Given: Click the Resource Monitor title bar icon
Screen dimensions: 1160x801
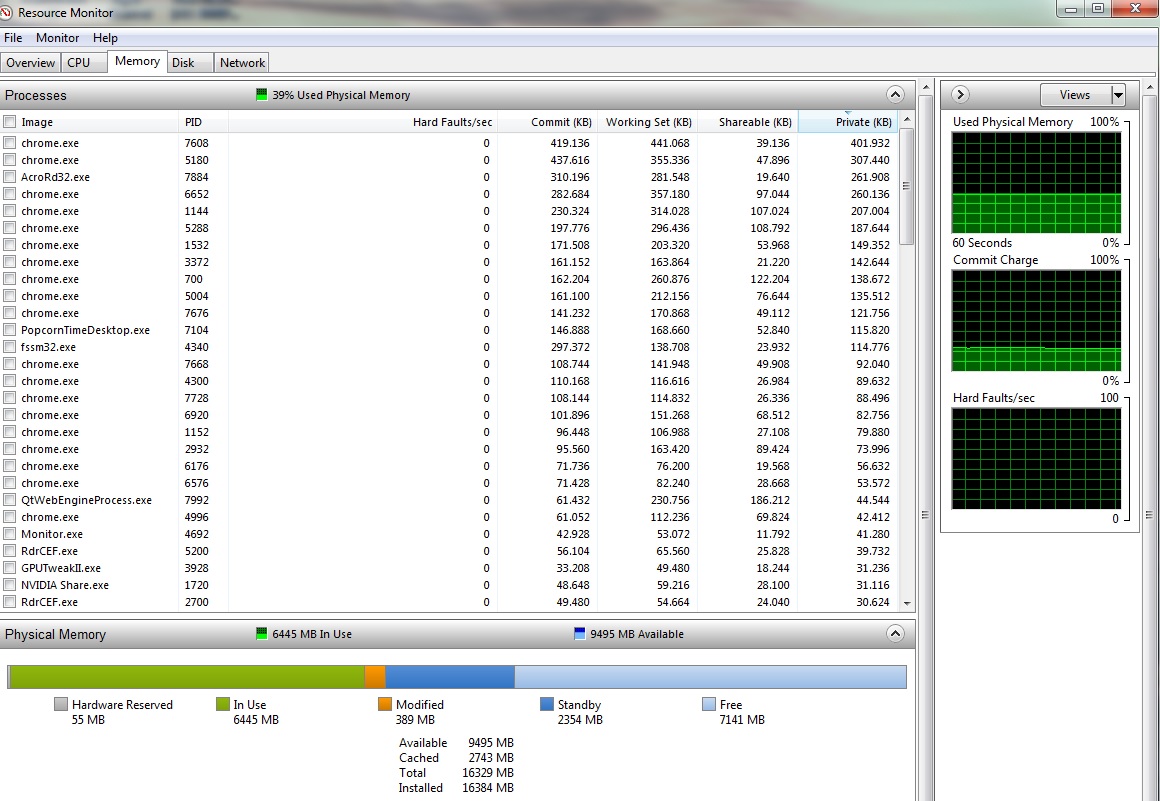Looking at the screenshot, I should (x=9, y=13).
